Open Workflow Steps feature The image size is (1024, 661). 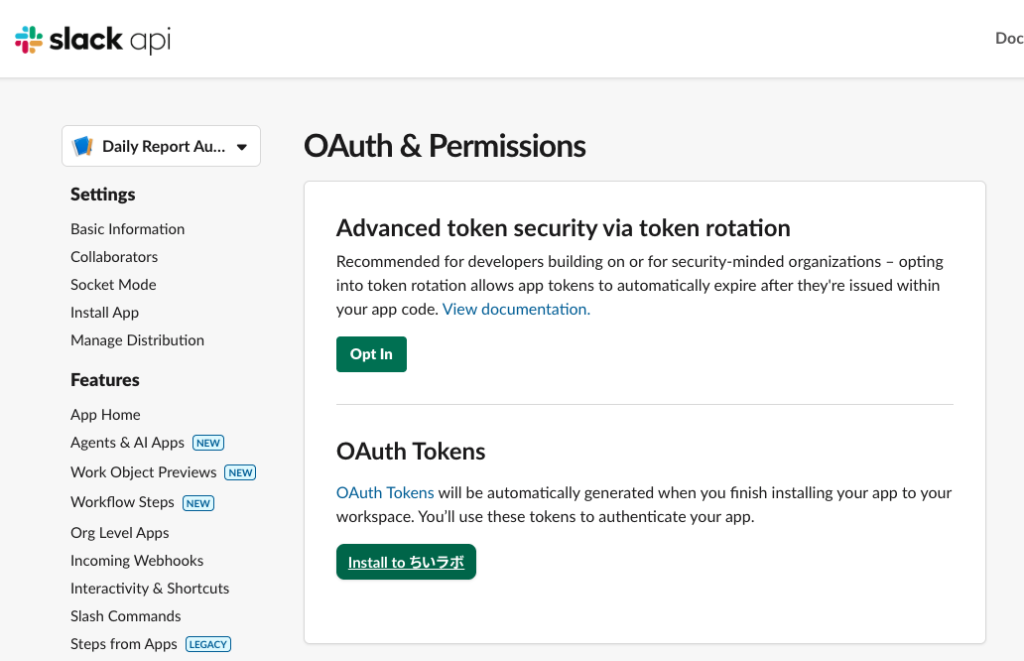(122, 502)
